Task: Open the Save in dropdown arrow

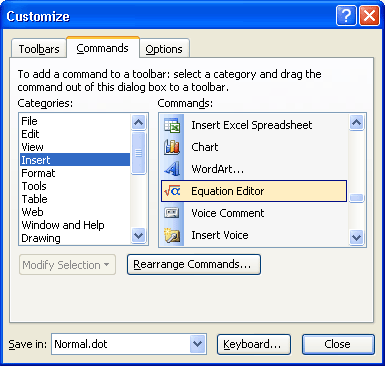Action: (x=198, y=344)
